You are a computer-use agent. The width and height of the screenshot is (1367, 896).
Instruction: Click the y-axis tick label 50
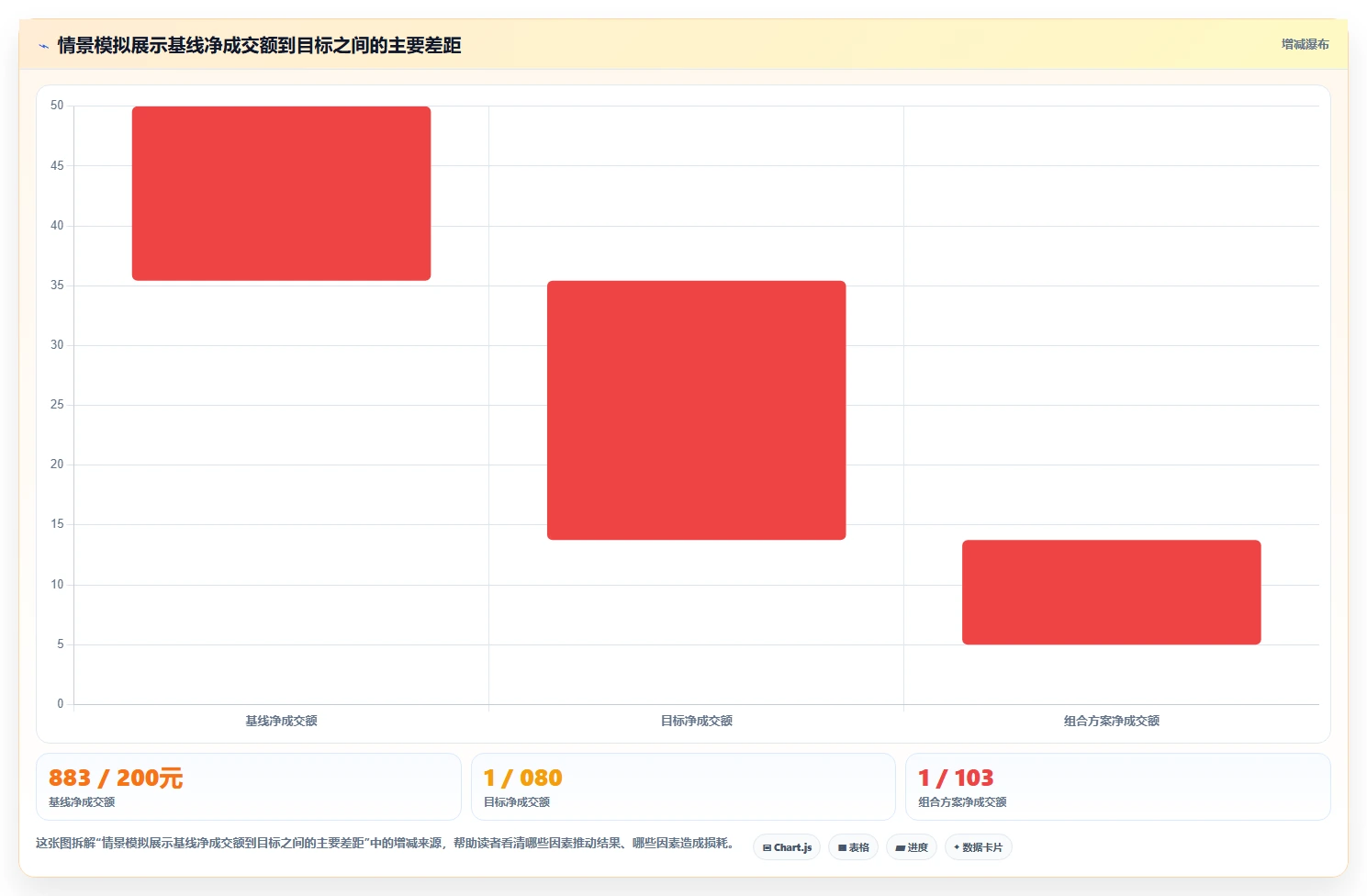57,106
